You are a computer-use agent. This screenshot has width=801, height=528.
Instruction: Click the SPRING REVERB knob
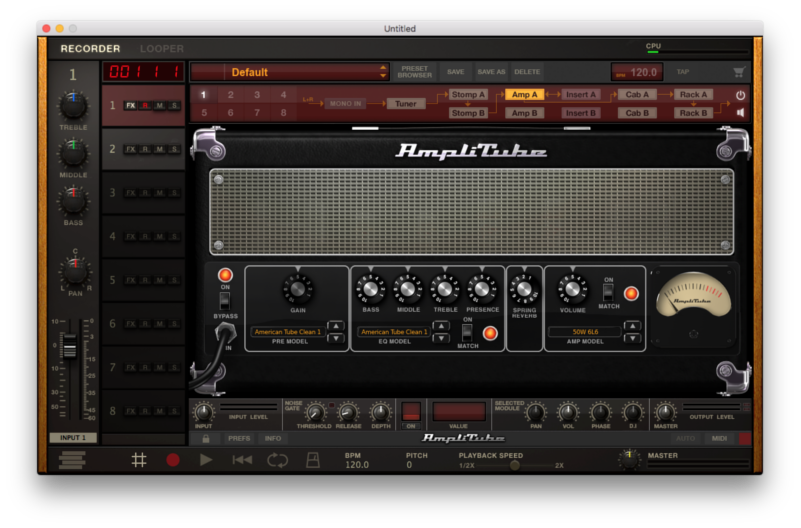click(x=524, y=289)
